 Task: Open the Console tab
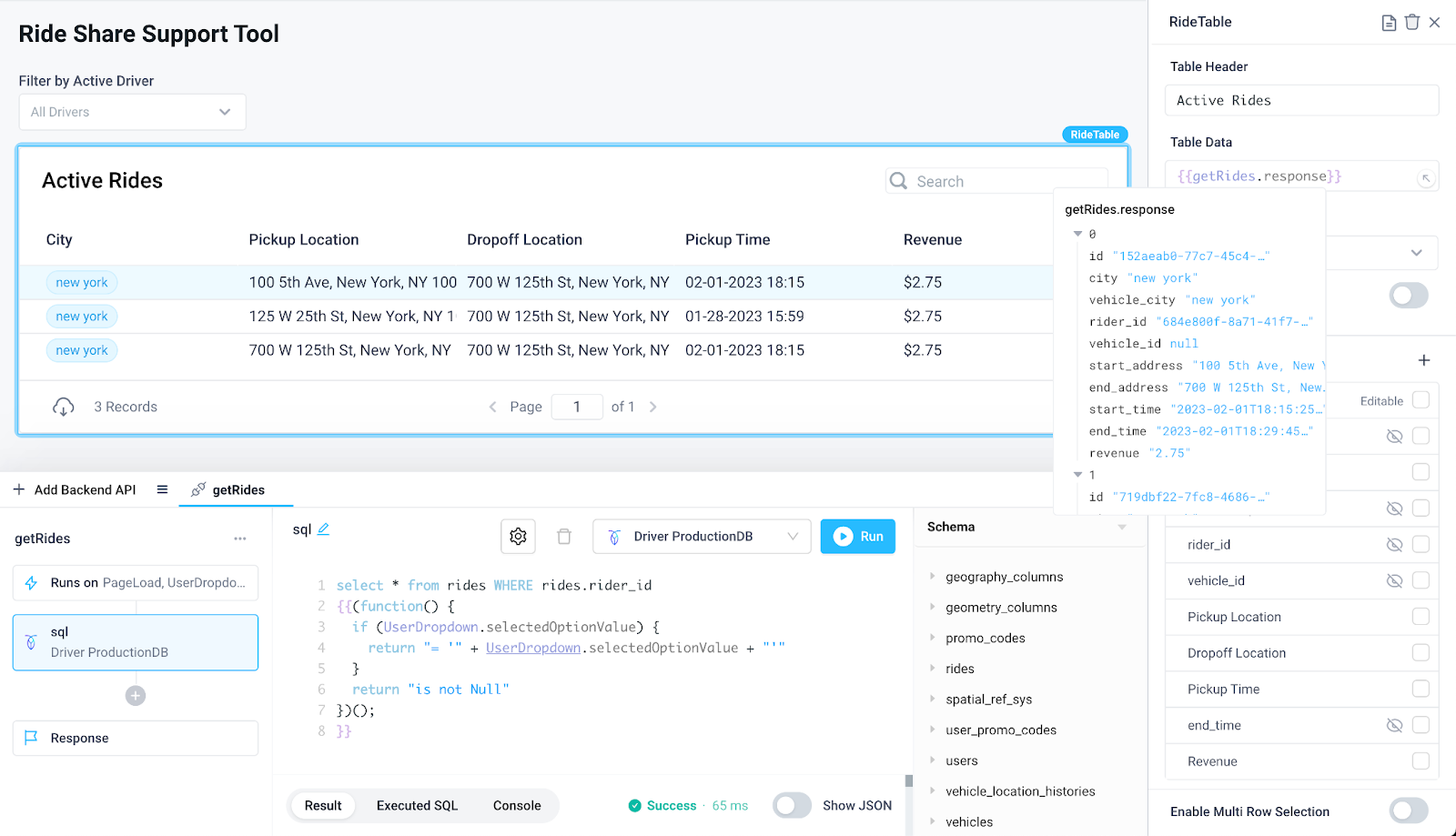516,805
